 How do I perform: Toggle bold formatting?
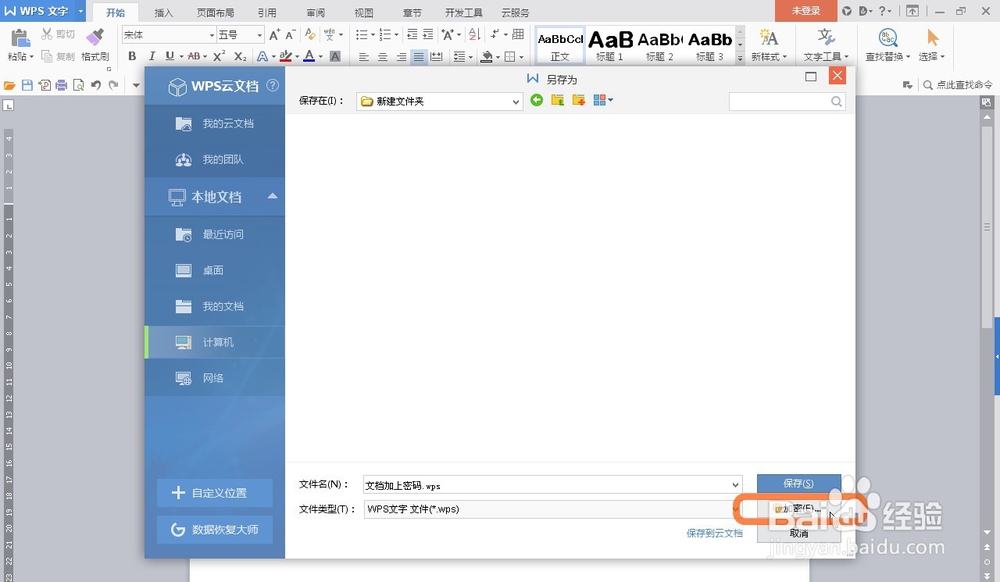click(x=132, y=56)
